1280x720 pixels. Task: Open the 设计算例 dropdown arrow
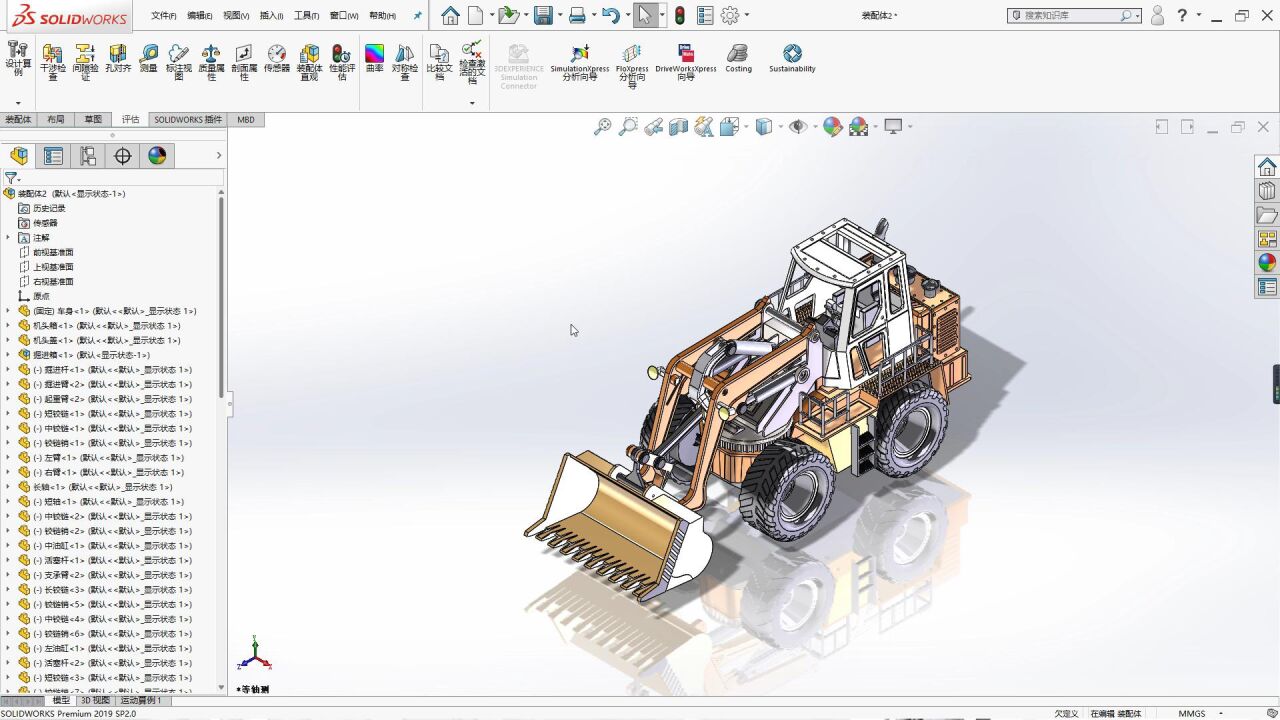(18, 103)
